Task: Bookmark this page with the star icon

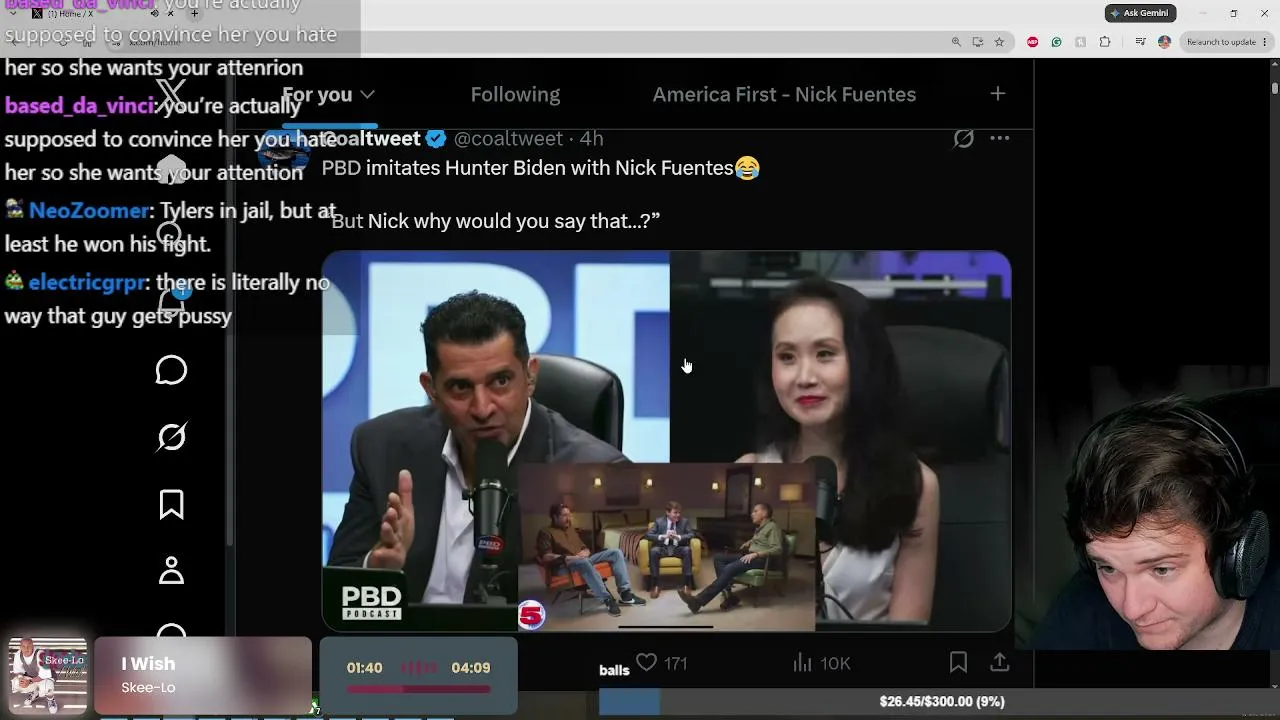Action: [x=999, y=42]
